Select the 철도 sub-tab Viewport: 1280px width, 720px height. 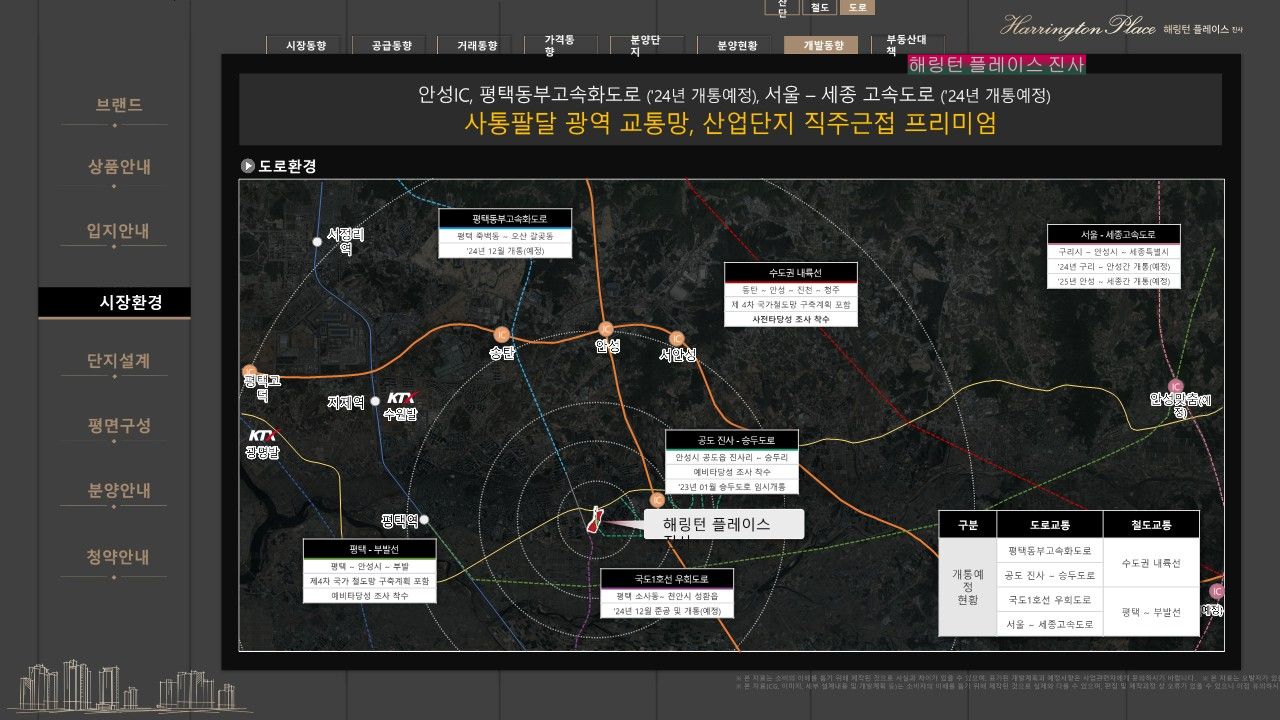click(819, 7)
